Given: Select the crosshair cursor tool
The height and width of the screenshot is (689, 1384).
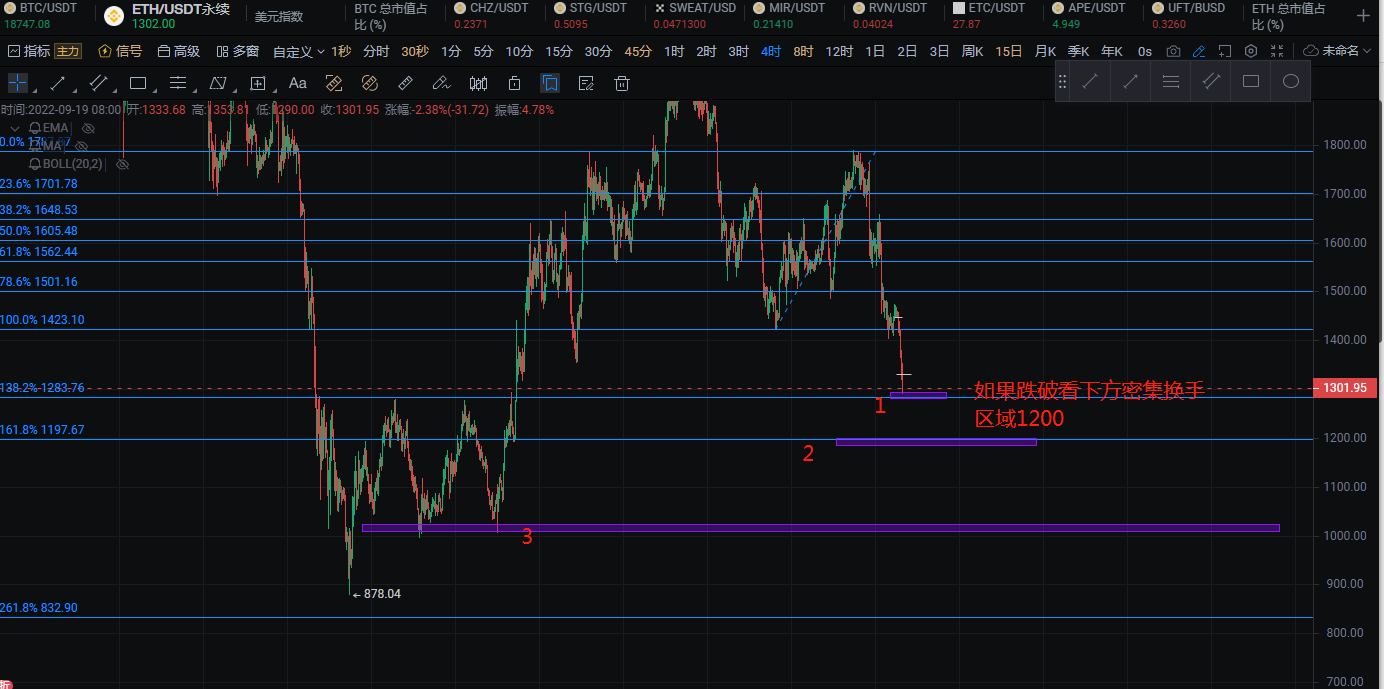Looking at the screenshot, I should 18,84.
